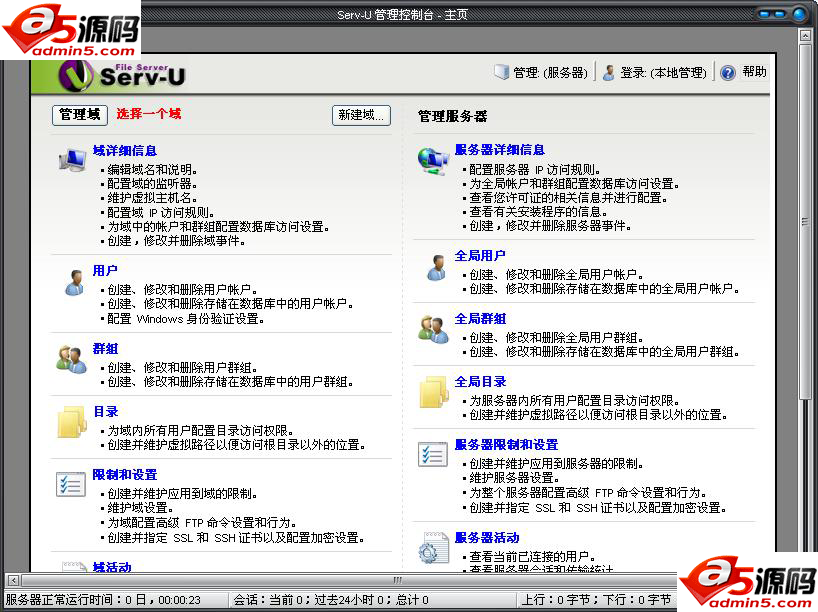Click the text 配置服务器 IP 访问规则

(535, 170)
